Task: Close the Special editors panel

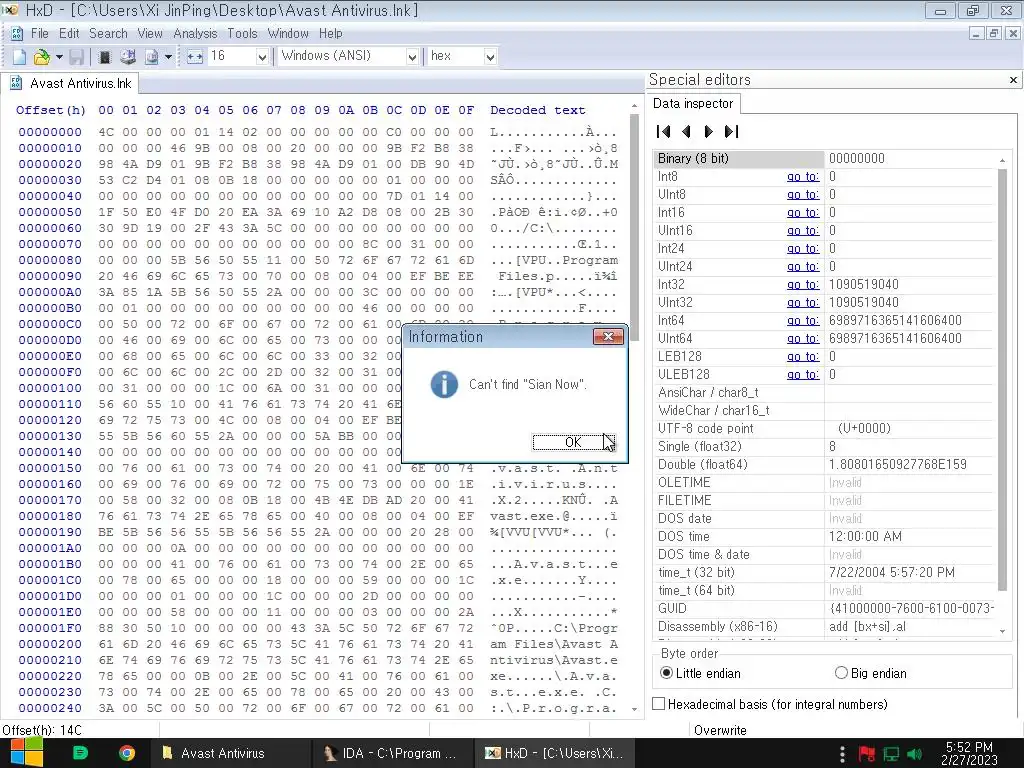Action: 1013,80
